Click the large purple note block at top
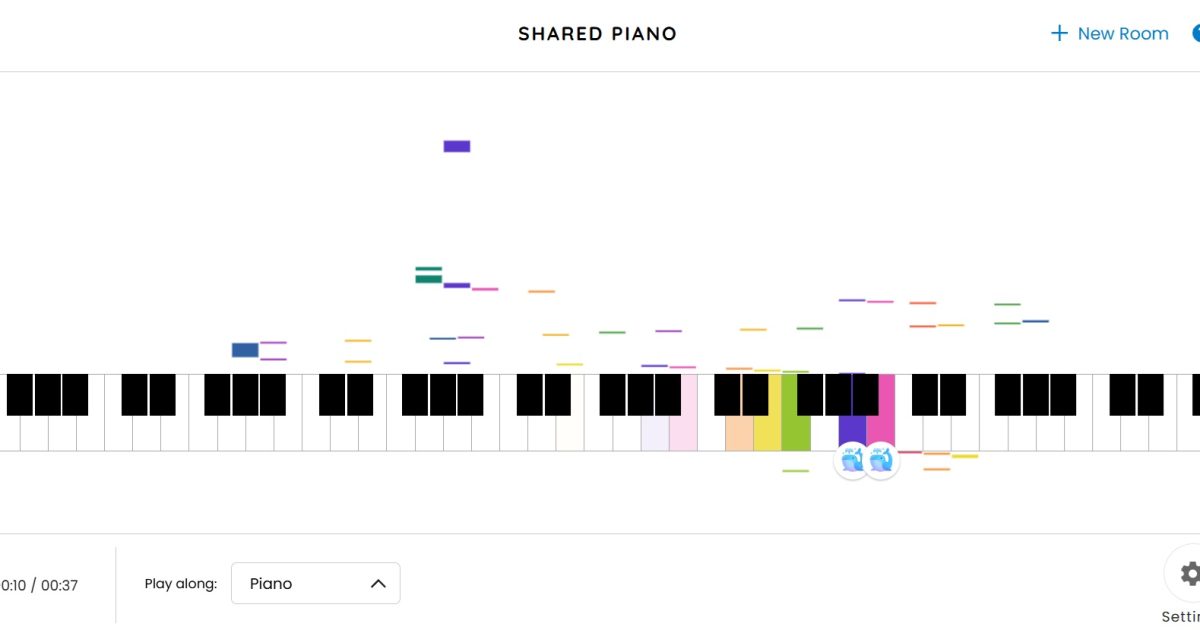Viewport: 1200px width, 630px height. 457,146
